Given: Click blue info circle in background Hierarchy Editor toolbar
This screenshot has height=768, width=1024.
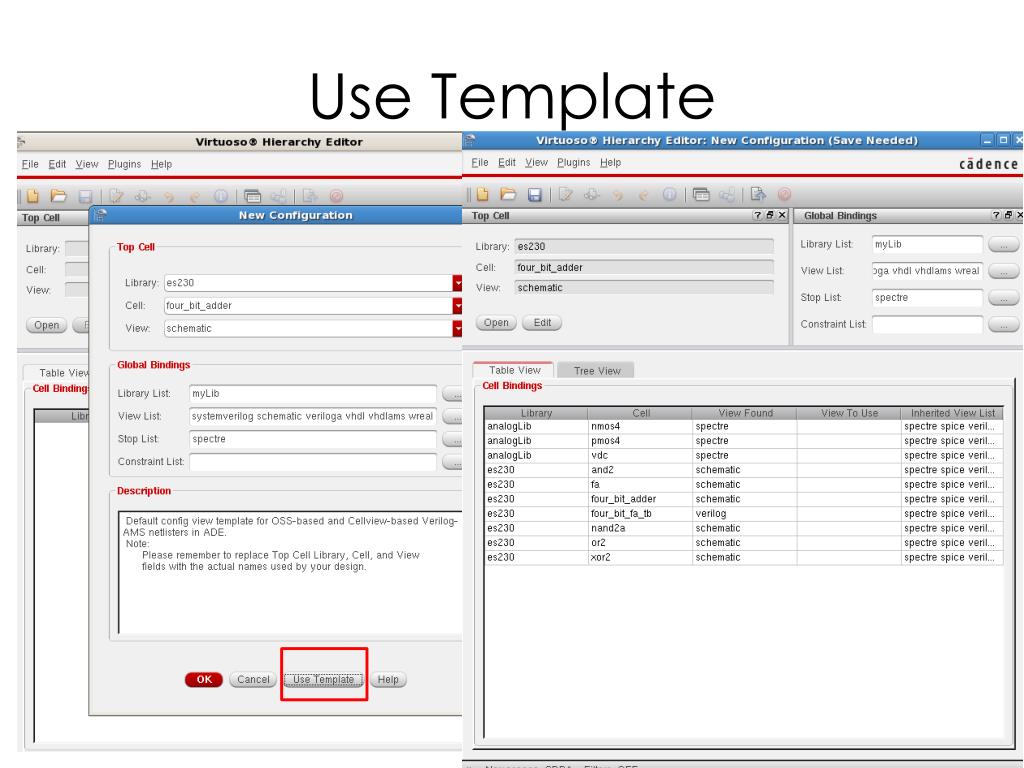Looking at the screenshot, I should coord(221,196).
